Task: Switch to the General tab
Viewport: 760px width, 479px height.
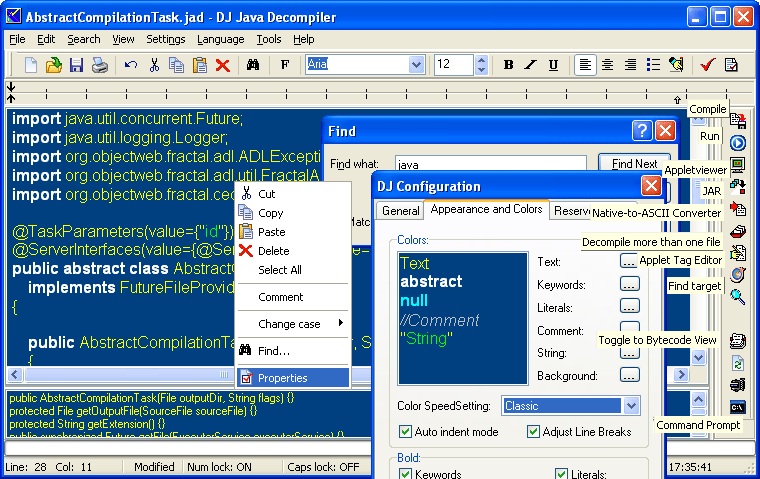Action: pos(400,211)
